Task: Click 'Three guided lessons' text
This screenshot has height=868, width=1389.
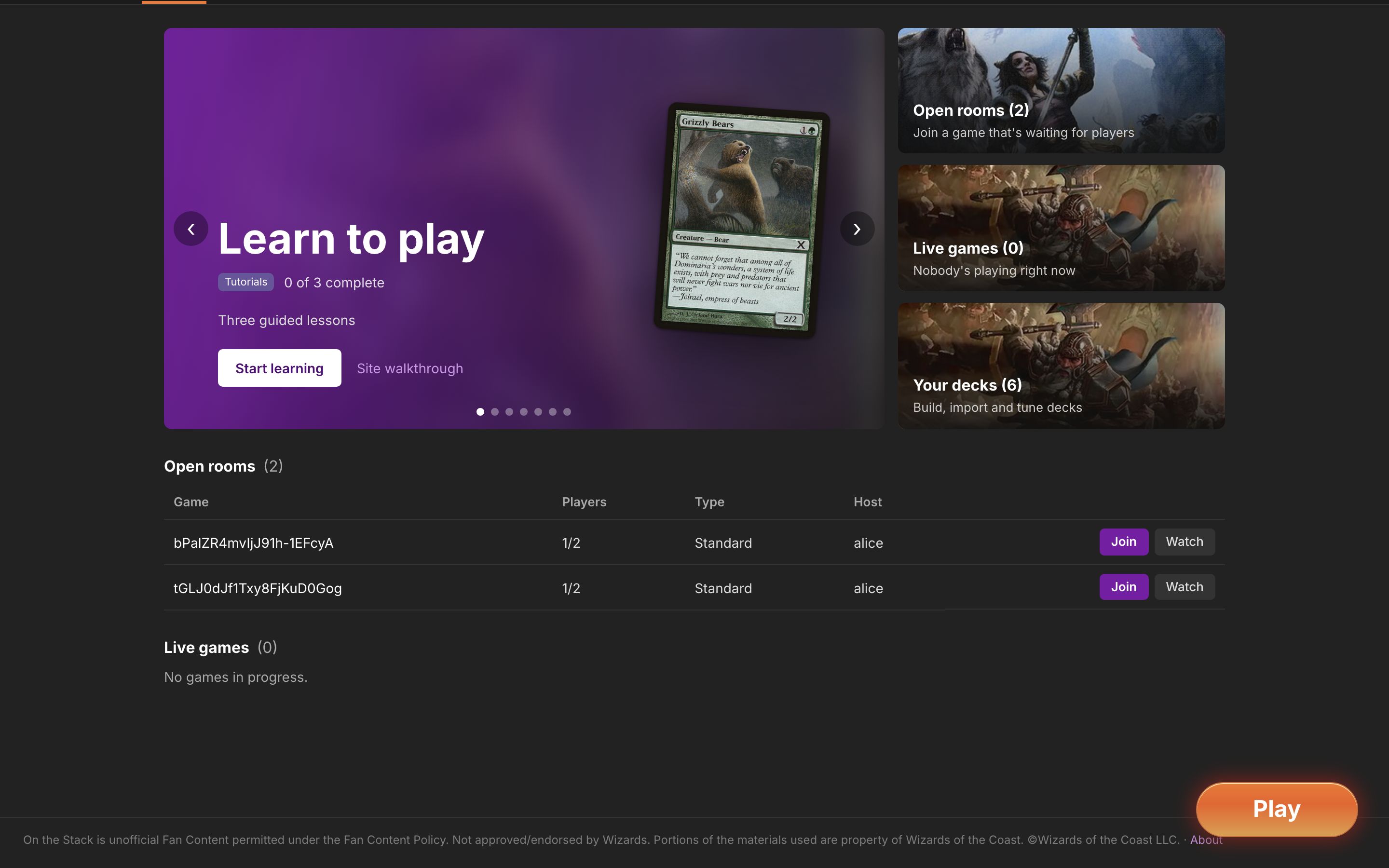Action: click(286, 320)
